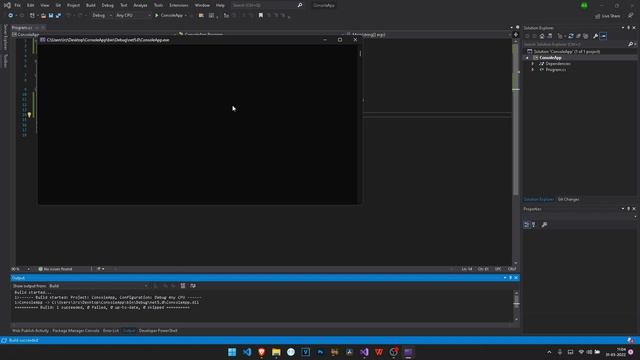The width and height of the screenshot is (640, 360).
Task: Select Program.cs in Solution Explorer
Action: tap(556, 70)
